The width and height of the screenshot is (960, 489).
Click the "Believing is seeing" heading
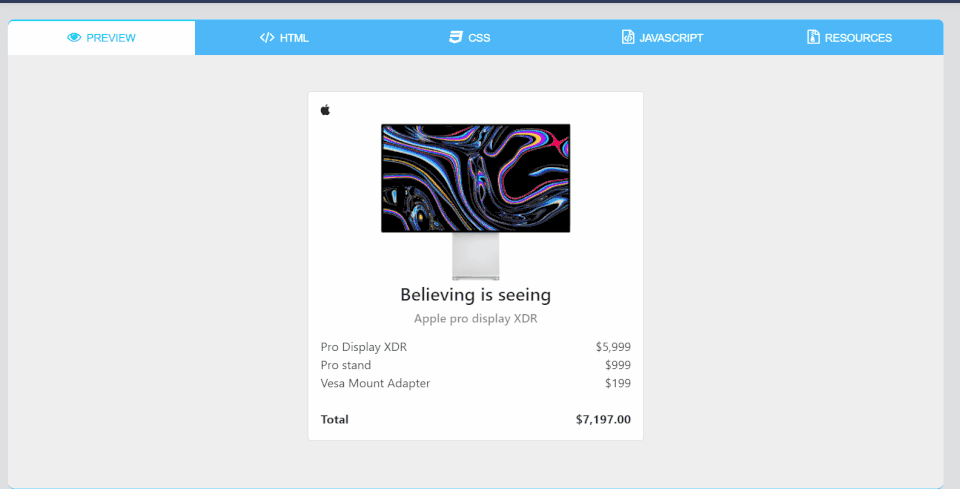click(475, 295)
